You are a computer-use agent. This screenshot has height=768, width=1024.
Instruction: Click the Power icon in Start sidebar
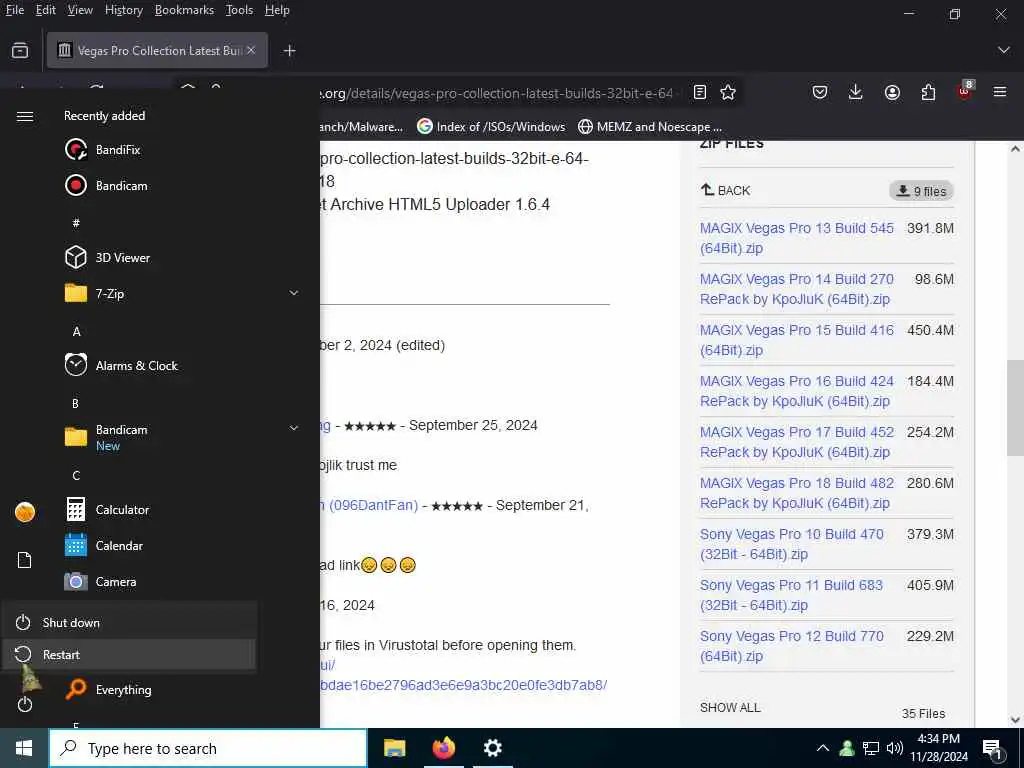25,704
